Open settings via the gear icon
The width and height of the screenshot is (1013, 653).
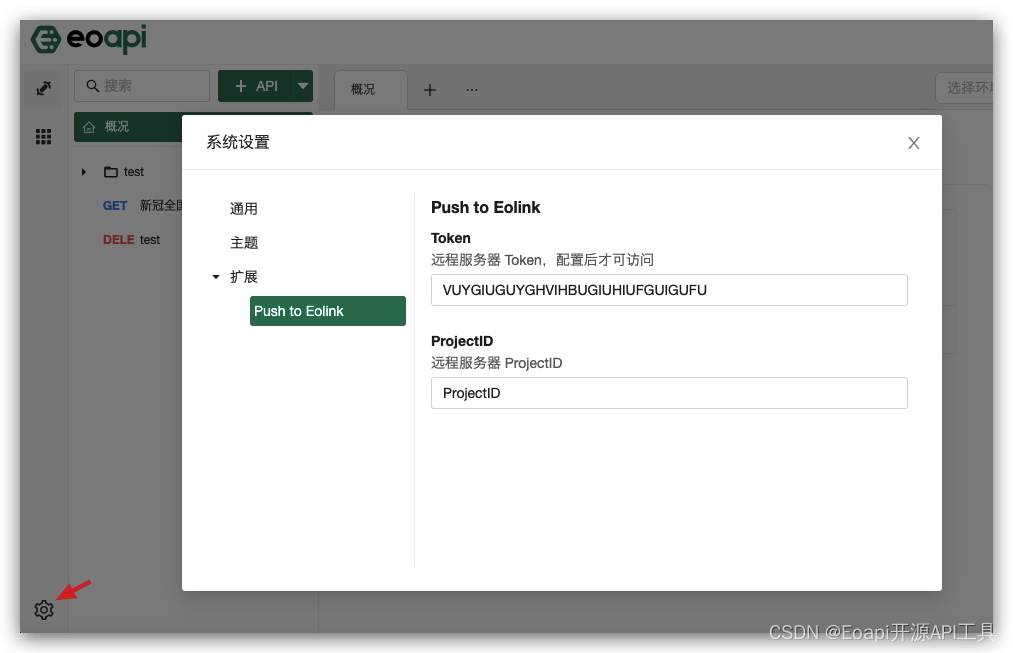pyautogui.click(x=44, y=609)
